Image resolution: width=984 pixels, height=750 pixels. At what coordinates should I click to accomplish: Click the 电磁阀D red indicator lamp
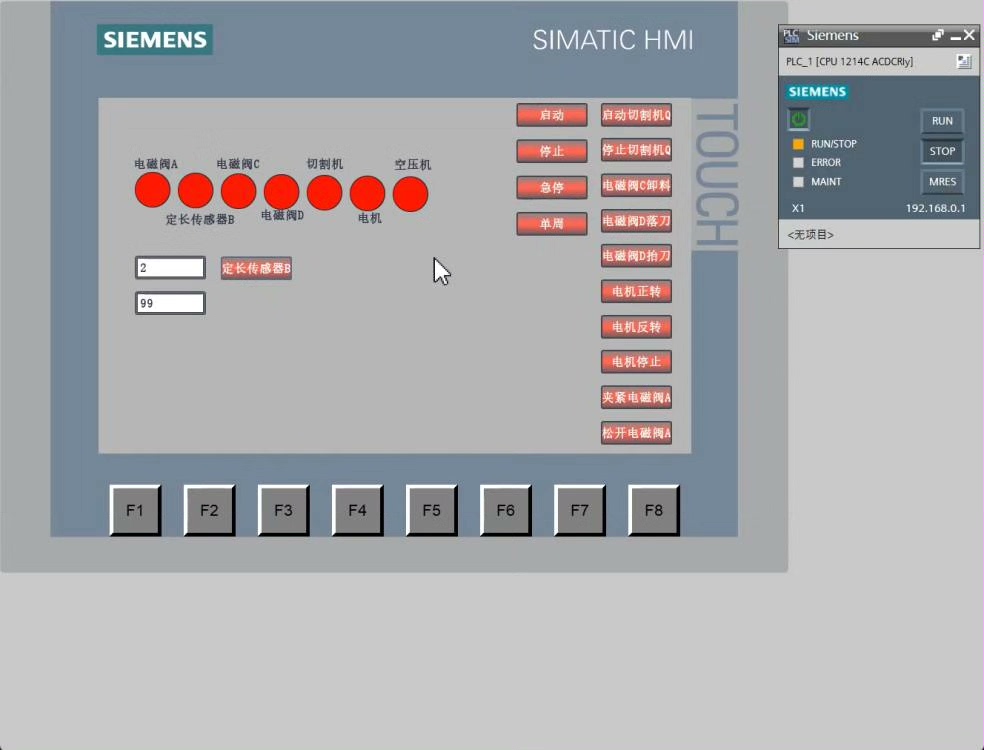[281, 192]
